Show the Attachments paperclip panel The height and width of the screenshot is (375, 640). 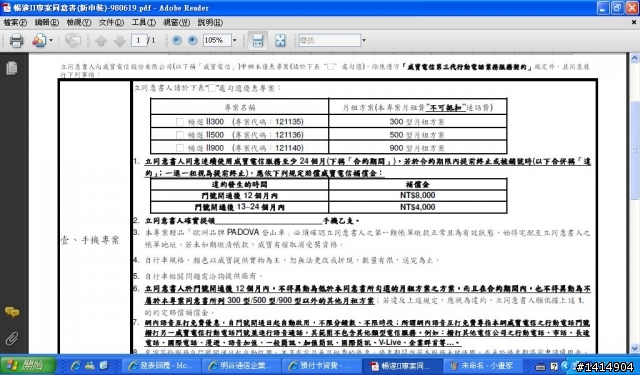pyautogui.click(x=12, y=338)
